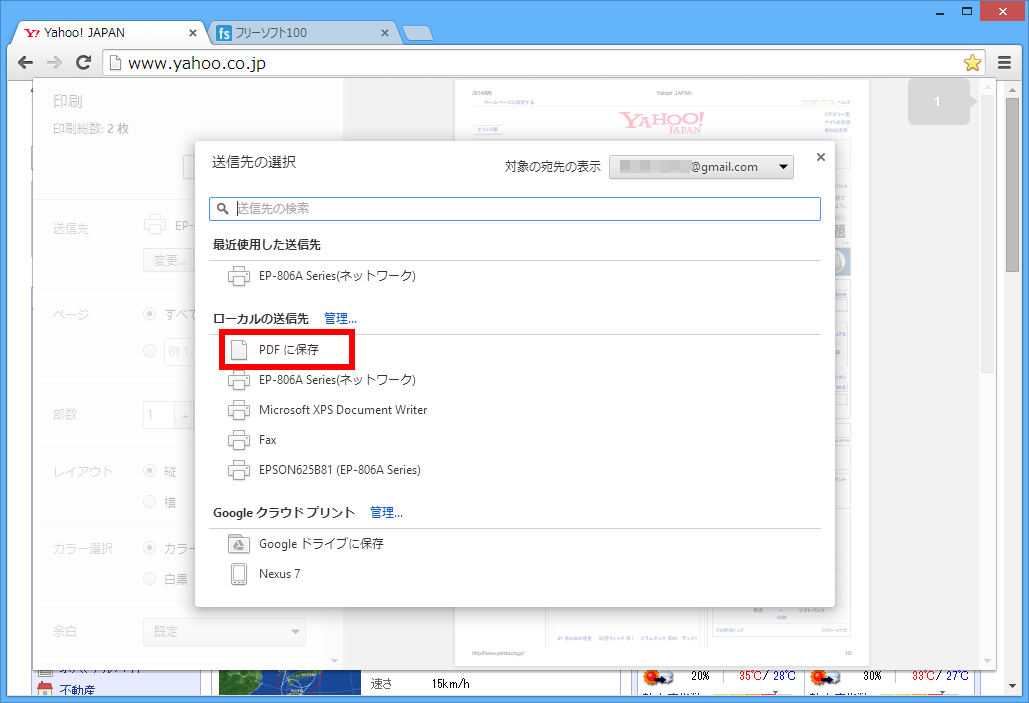Screen dimensions: 1029x703
Task: Click the 不動産 link at bottom left
Action: coord(77,690)
